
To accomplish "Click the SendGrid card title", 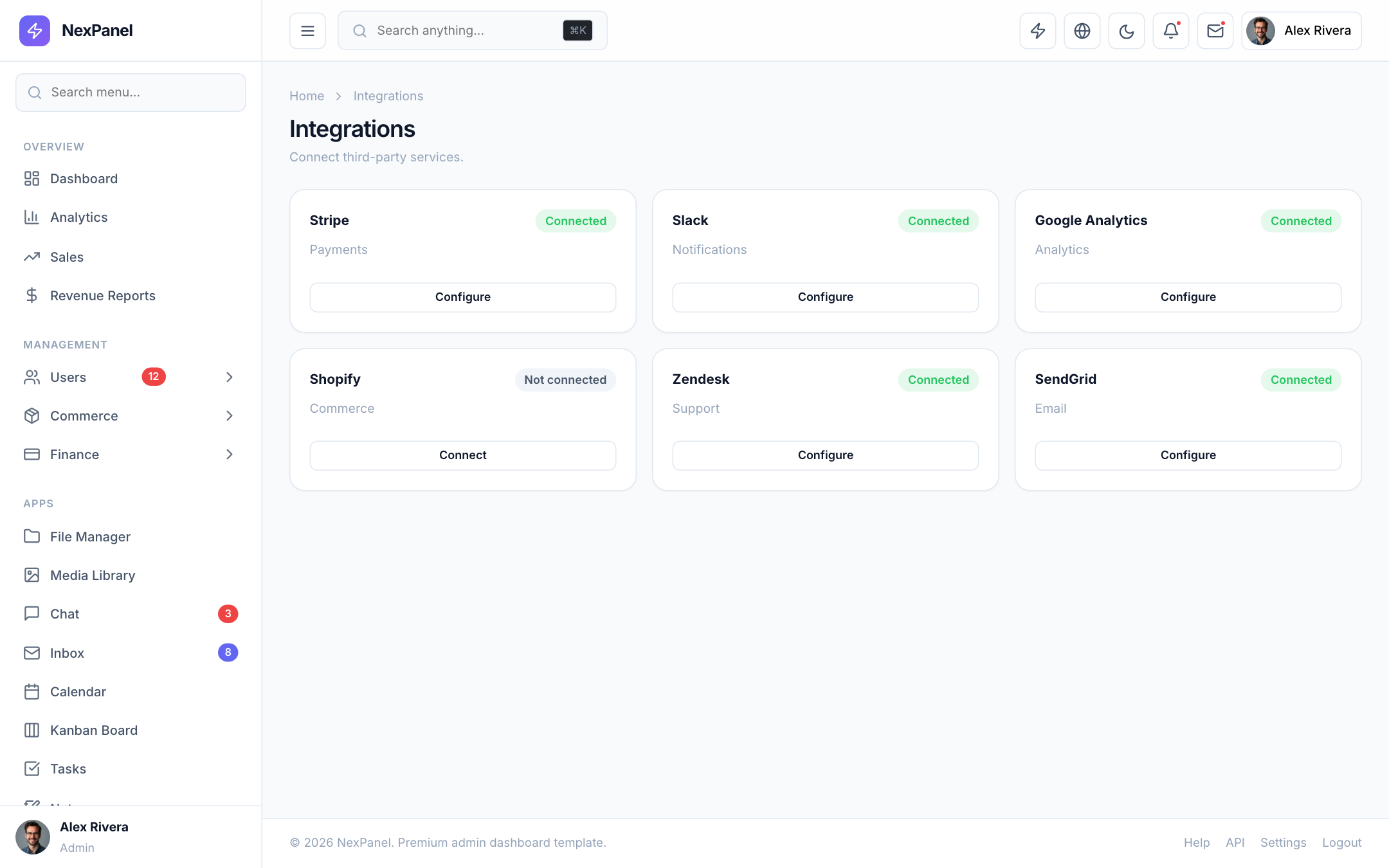I will [x=1066, y=379].
